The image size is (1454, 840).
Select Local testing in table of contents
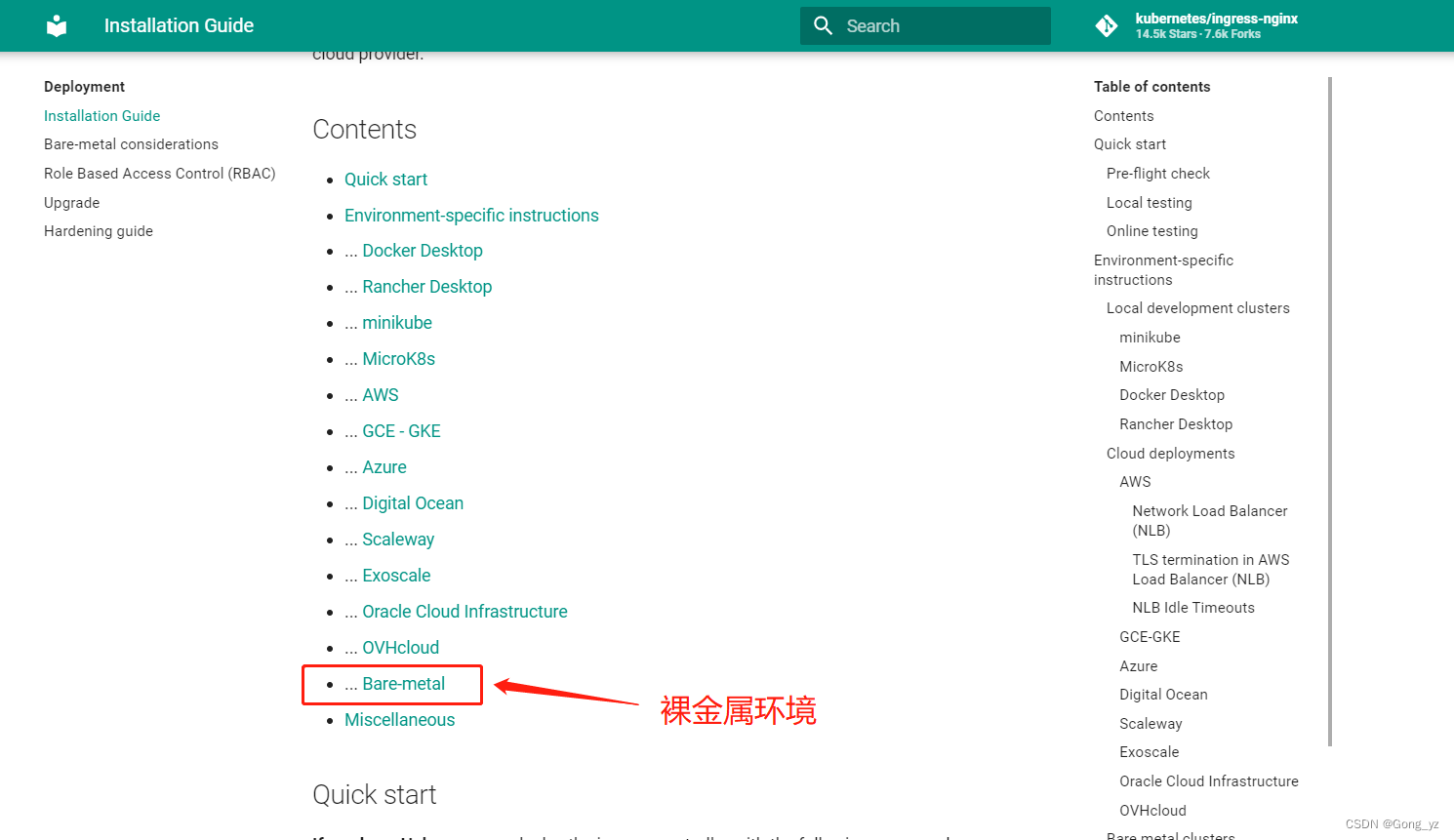[1149, 203]
